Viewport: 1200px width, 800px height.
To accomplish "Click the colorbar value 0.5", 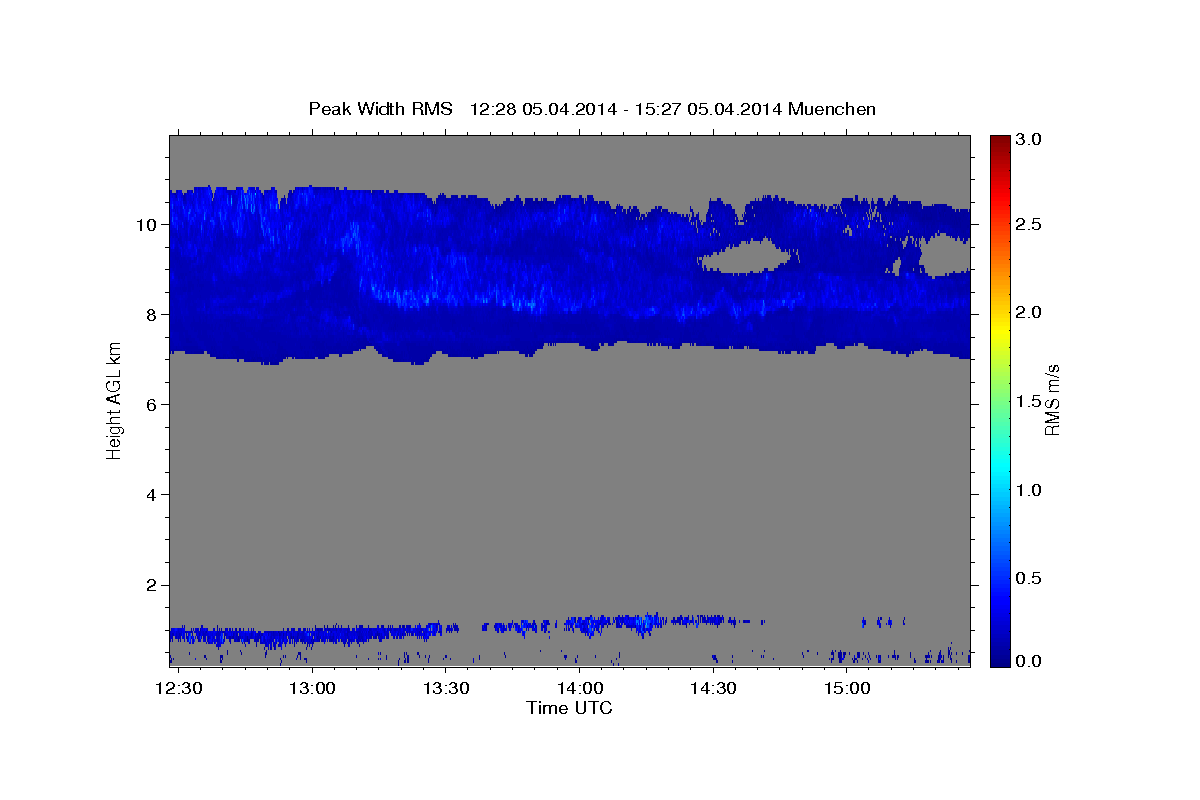I will point(1031,578).
